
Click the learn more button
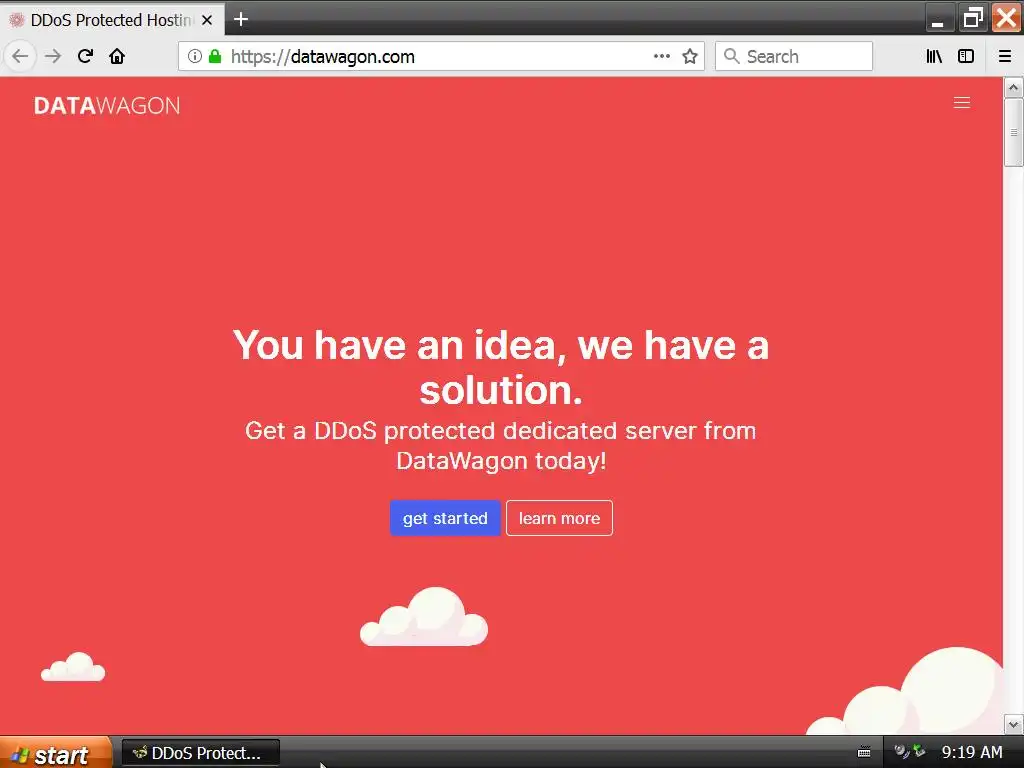click(559, 518)
